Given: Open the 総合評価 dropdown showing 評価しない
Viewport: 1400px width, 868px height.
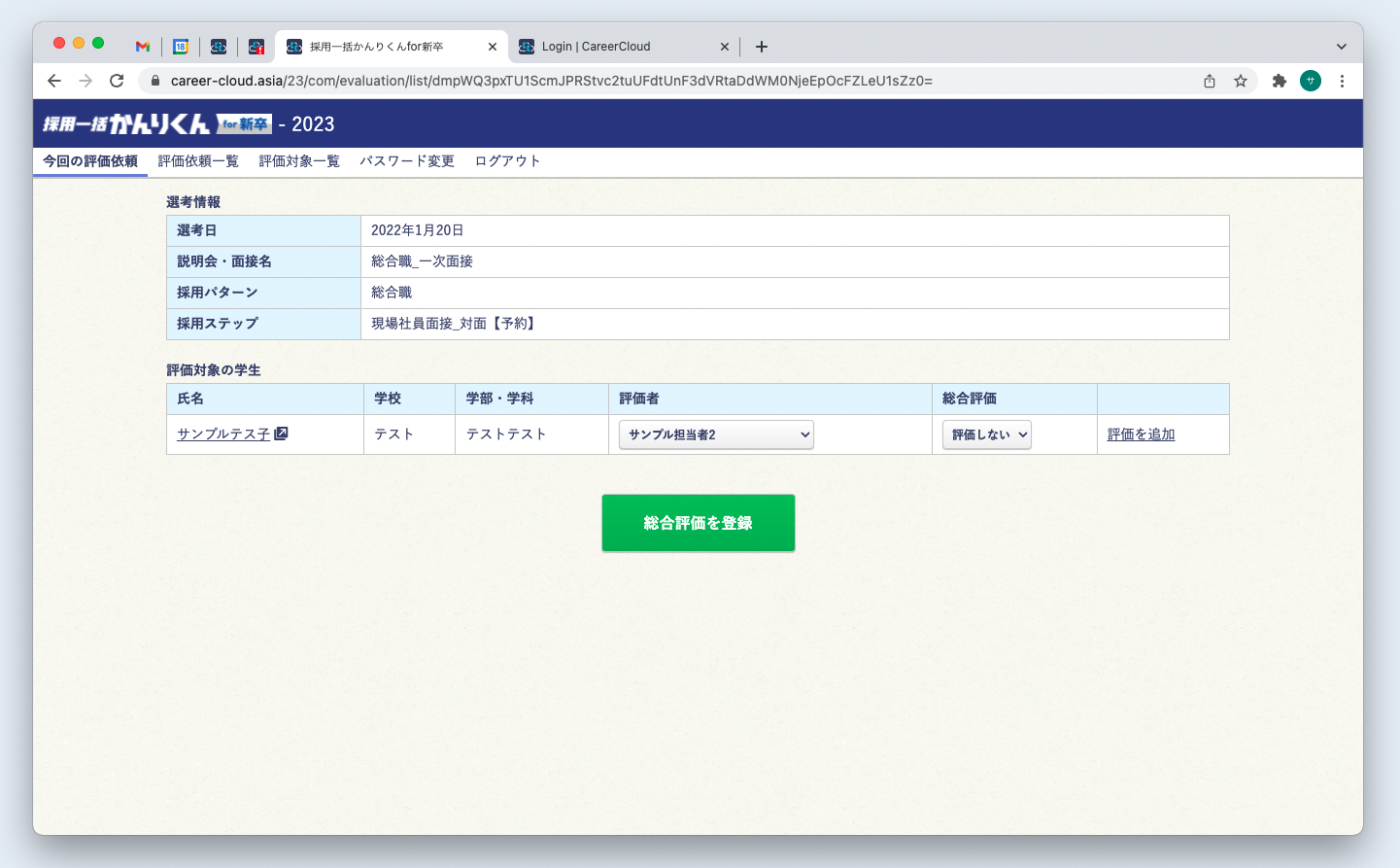Looking at the screenshot, I should [x=986, y=434].
